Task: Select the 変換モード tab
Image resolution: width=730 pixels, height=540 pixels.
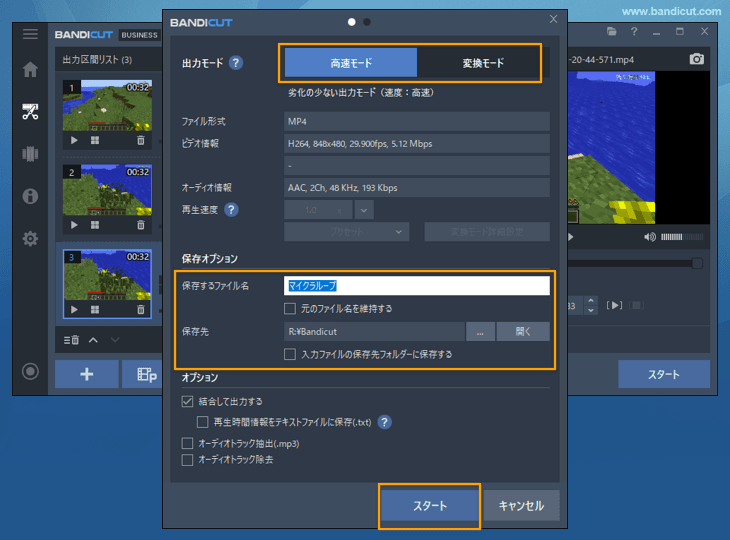Action: pos(483,63)
